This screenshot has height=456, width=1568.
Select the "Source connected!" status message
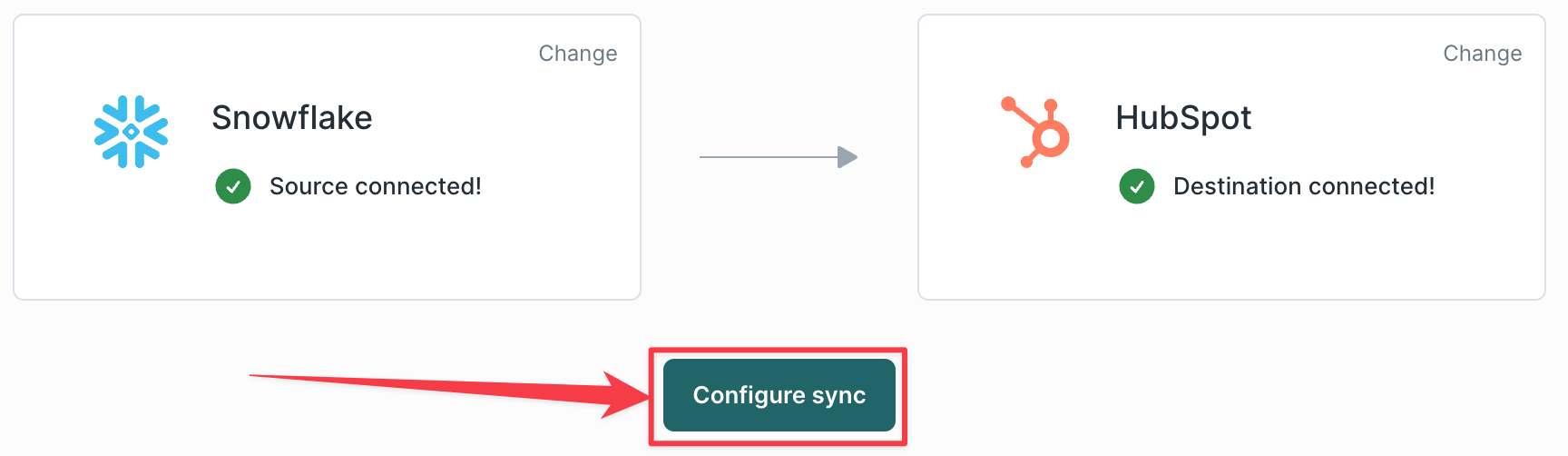point(376,186)
